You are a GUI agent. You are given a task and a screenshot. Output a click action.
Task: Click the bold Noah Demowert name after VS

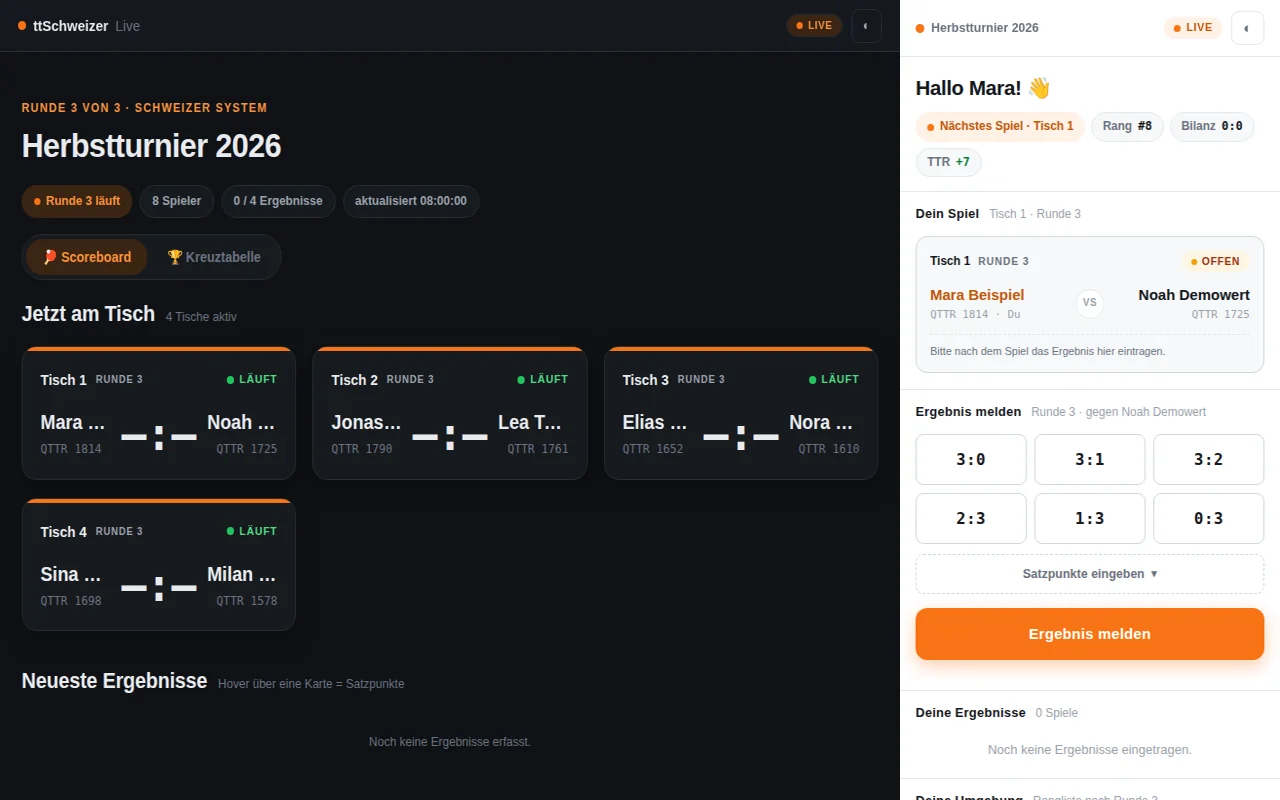pyautogui.click(x=1194, y=295)
